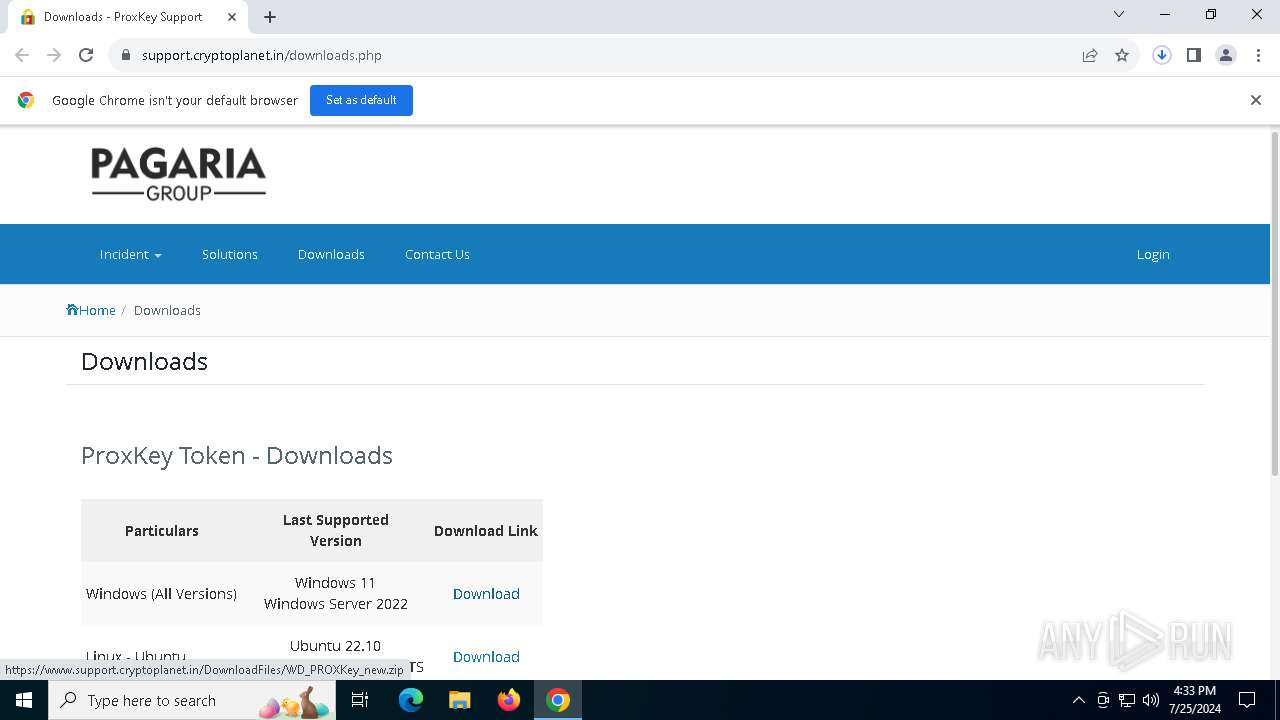Open the volume tray icon
The image size is (1280, 720).
coord(1151,700)
